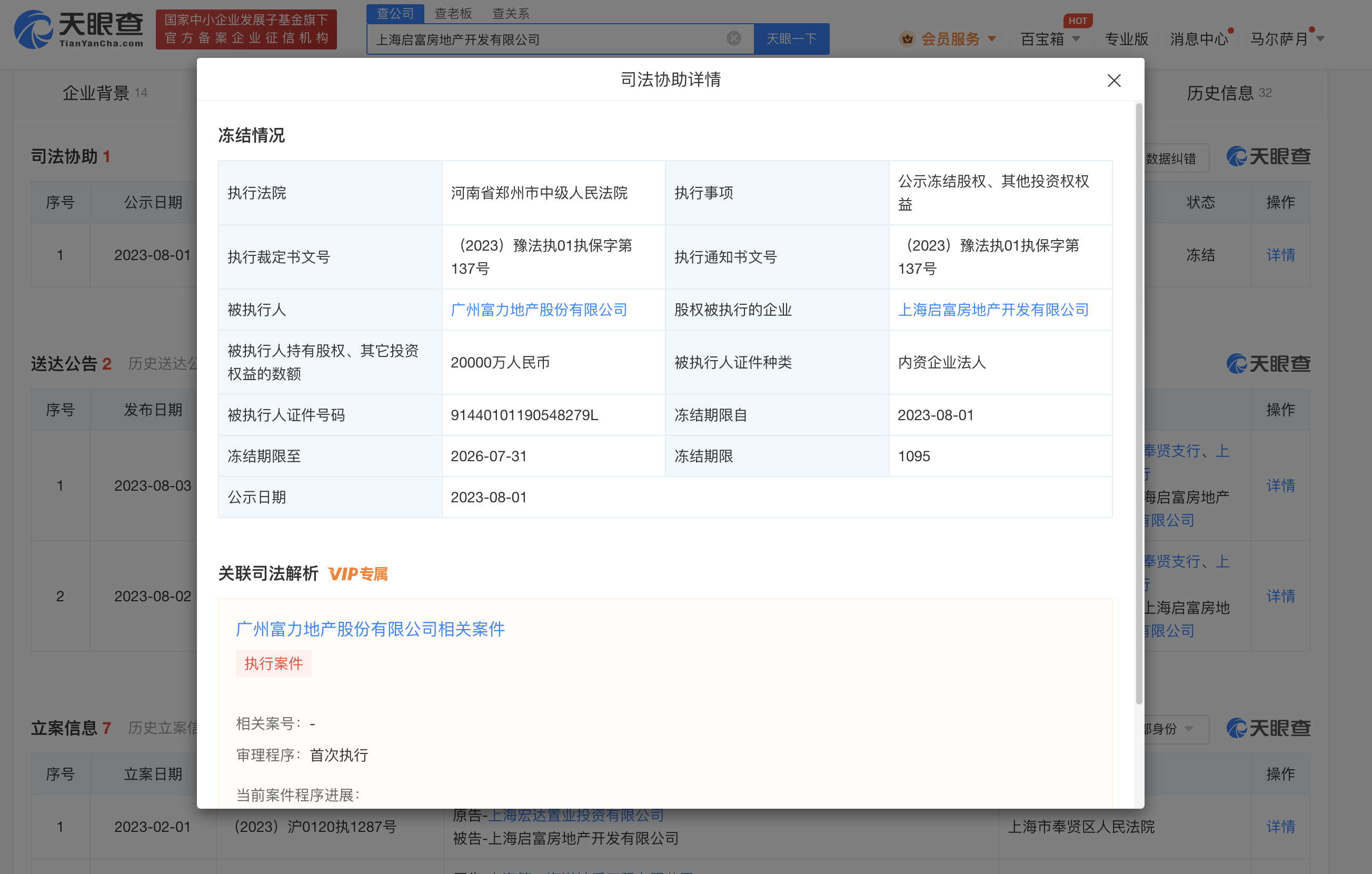Close the 司法协助详情 dialog
This screenshot has width=1372, height=874.
click(x=1113, y=81)
